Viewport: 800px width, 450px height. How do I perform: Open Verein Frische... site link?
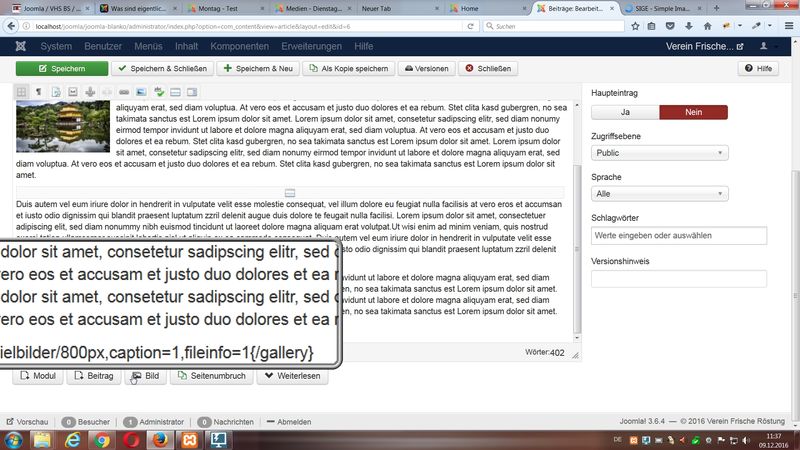click(x=704, y=46)
